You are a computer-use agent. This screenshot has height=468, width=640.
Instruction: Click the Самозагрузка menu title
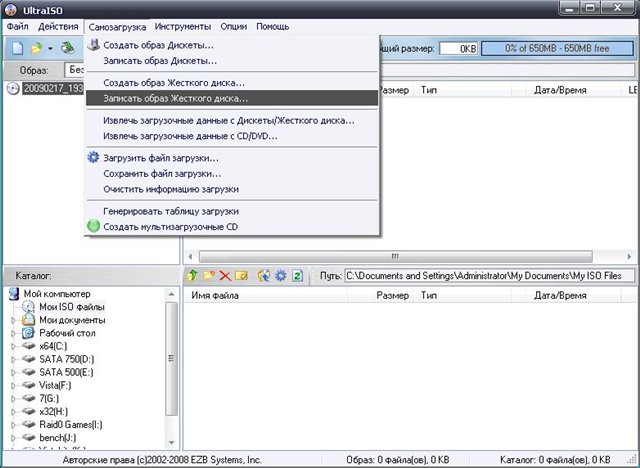[117, 27]
